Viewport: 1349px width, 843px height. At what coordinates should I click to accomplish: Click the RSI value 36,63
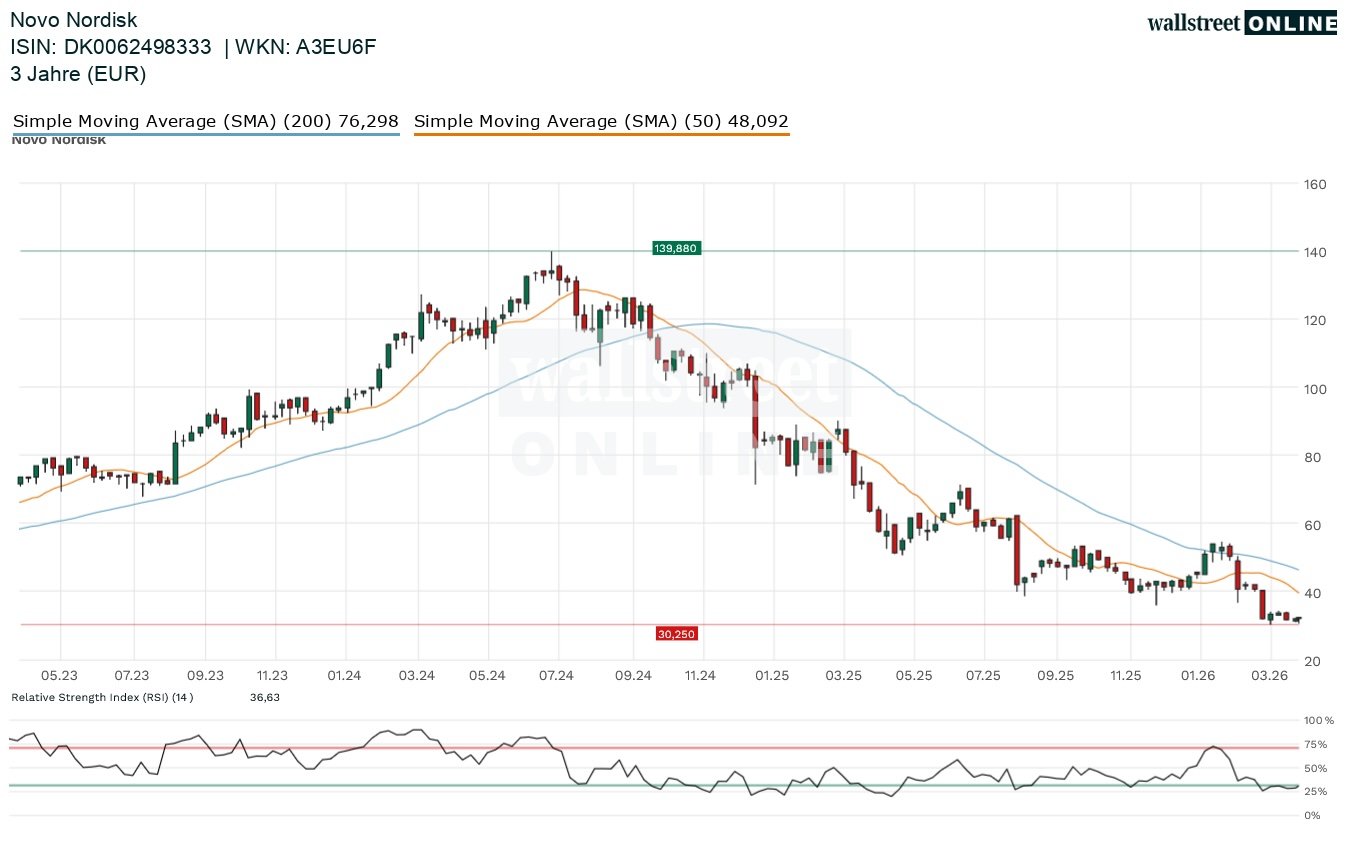pyautogui.click(x=265, y=697)
